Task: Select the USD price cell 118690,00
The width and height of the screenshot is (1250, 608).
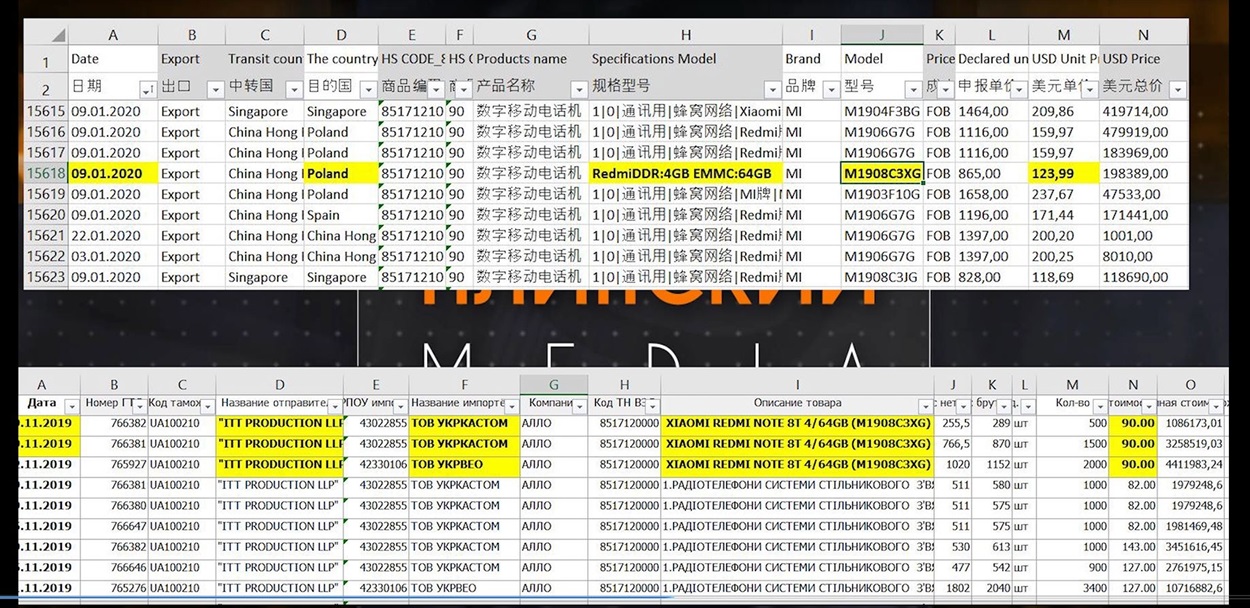Action: click(x=1144, y=277)
